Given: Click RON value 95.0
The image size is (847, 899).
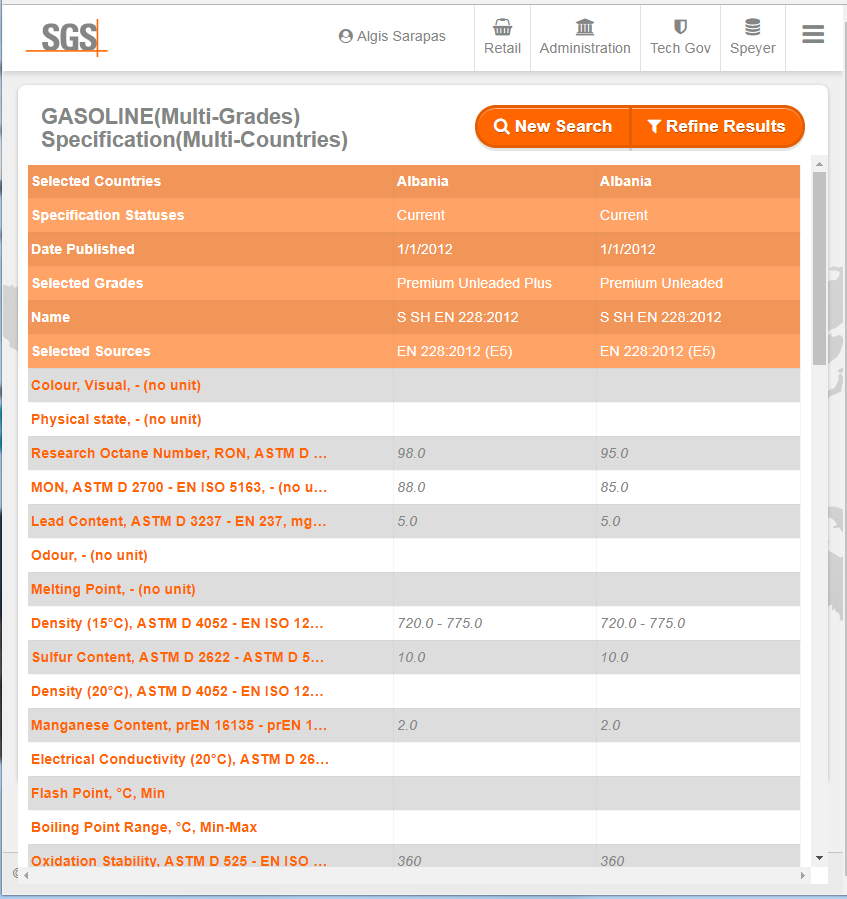Looking at the screenshot, I should [614, 453].
